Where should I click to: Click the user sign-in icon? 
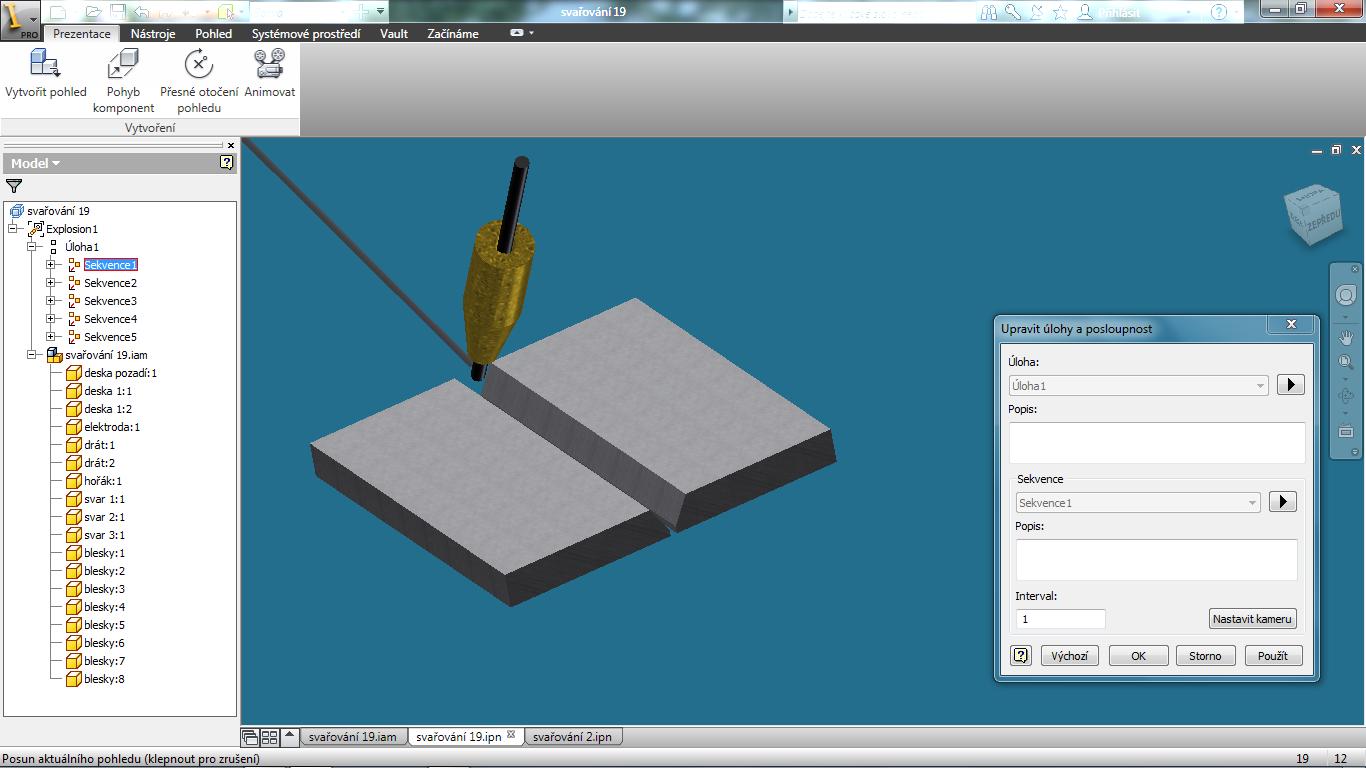[x=1086, y=12]
